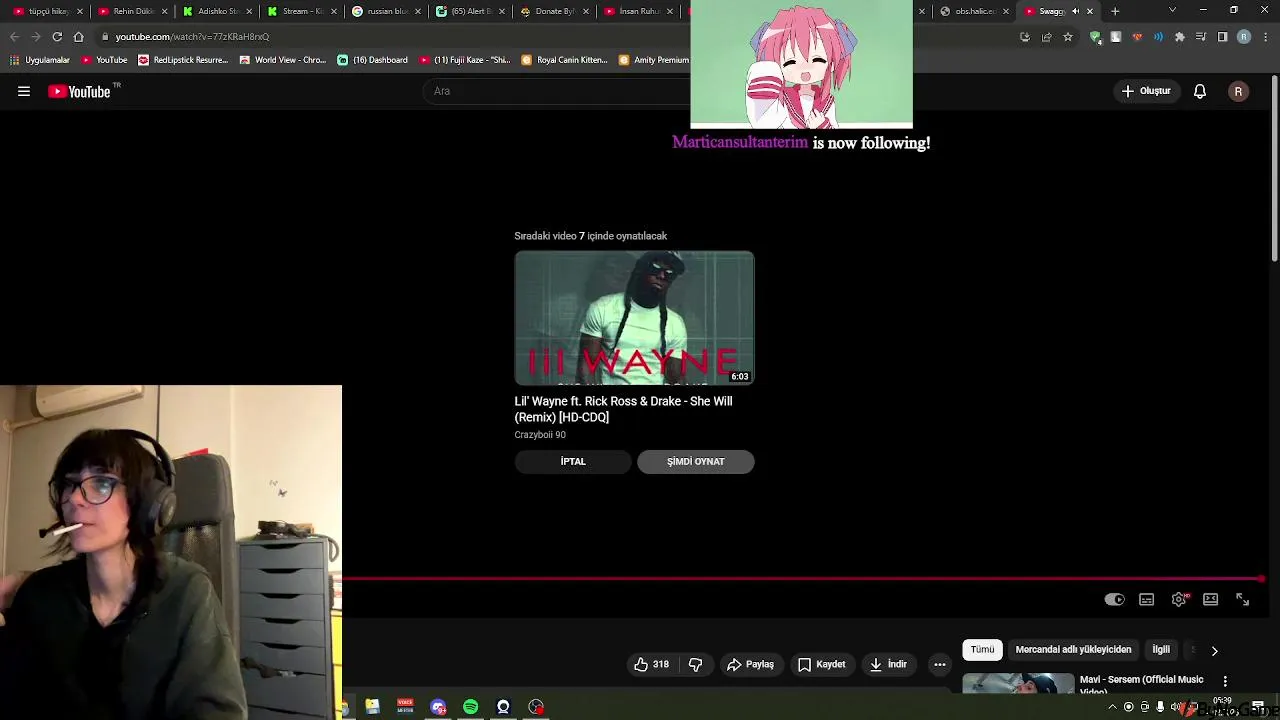Show hidden system tray icons
Viewport: 1280px width, 720px height.
pos(1112,707)
